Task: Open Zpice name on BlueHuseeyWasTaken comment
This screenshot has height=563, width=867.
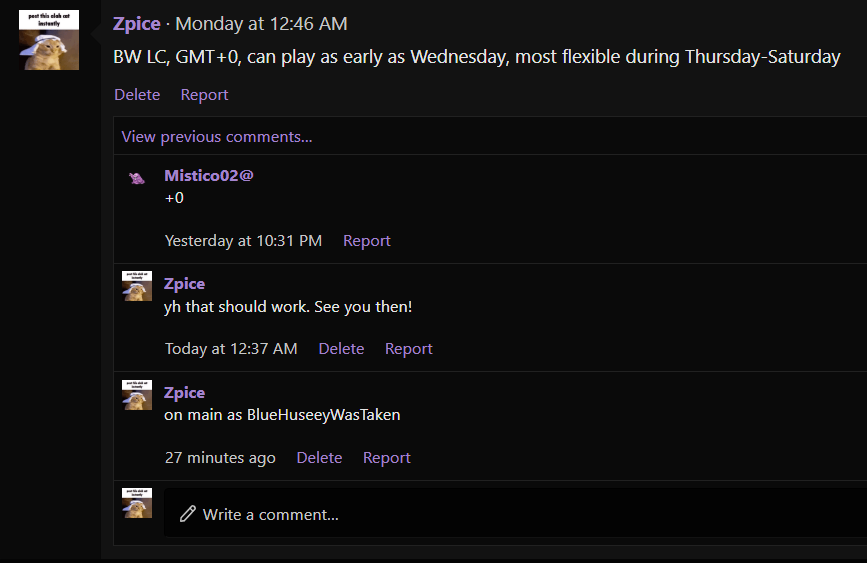Action: tap(184, 393)
